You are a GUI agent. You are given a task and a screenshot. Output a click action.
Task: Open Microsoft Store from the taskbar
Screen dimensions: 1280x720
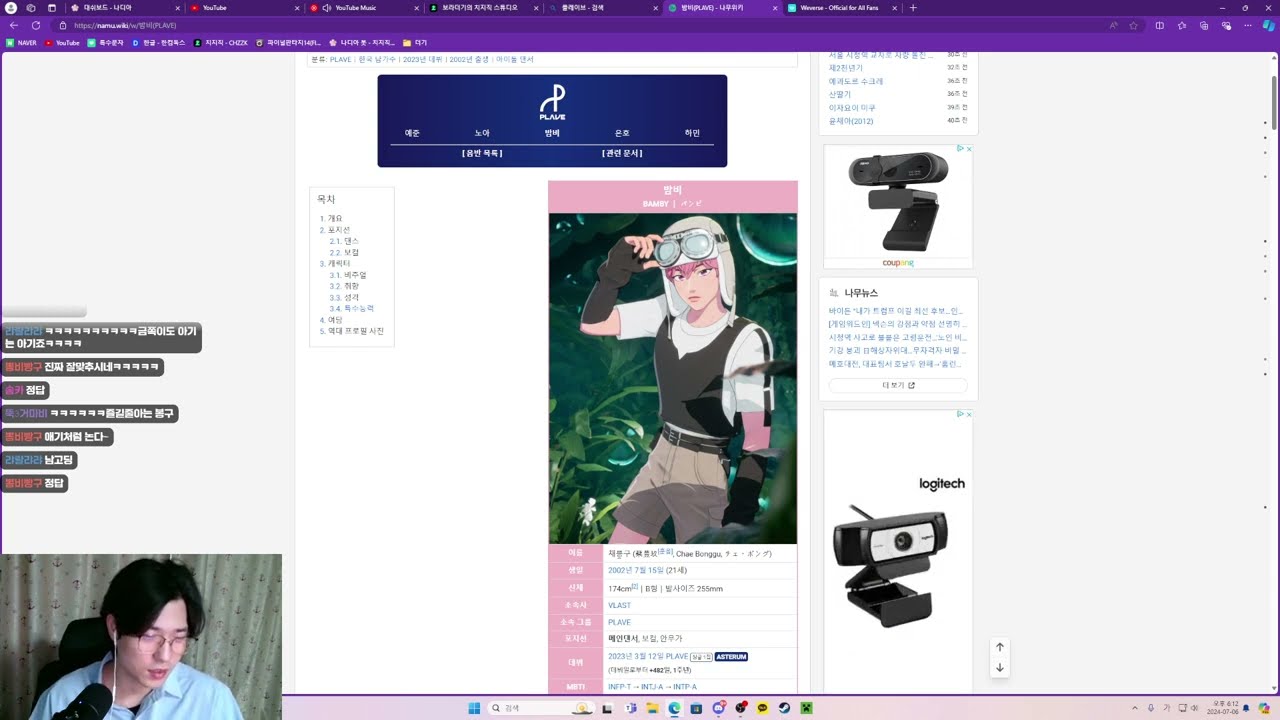pyautogui.click(x=696, y=708)
